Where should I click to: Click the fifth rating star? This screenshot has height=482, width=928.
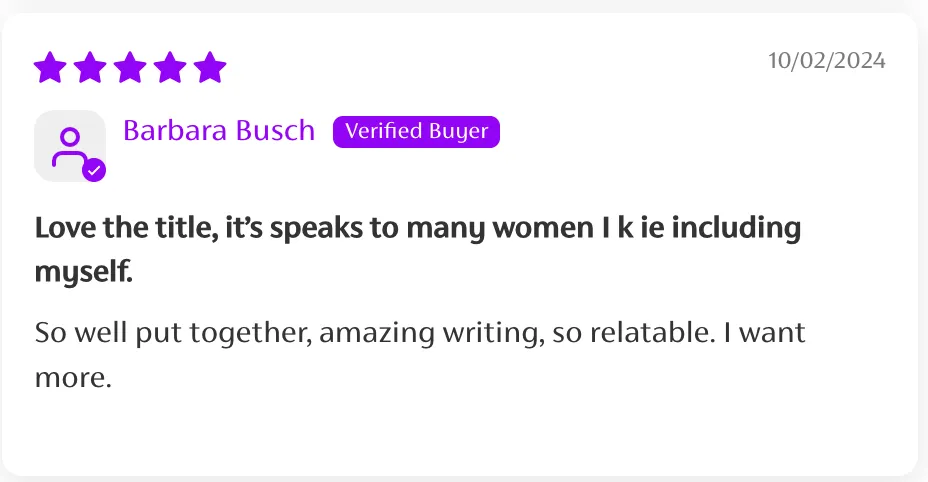pyautogui.click(x=210, y=68)
